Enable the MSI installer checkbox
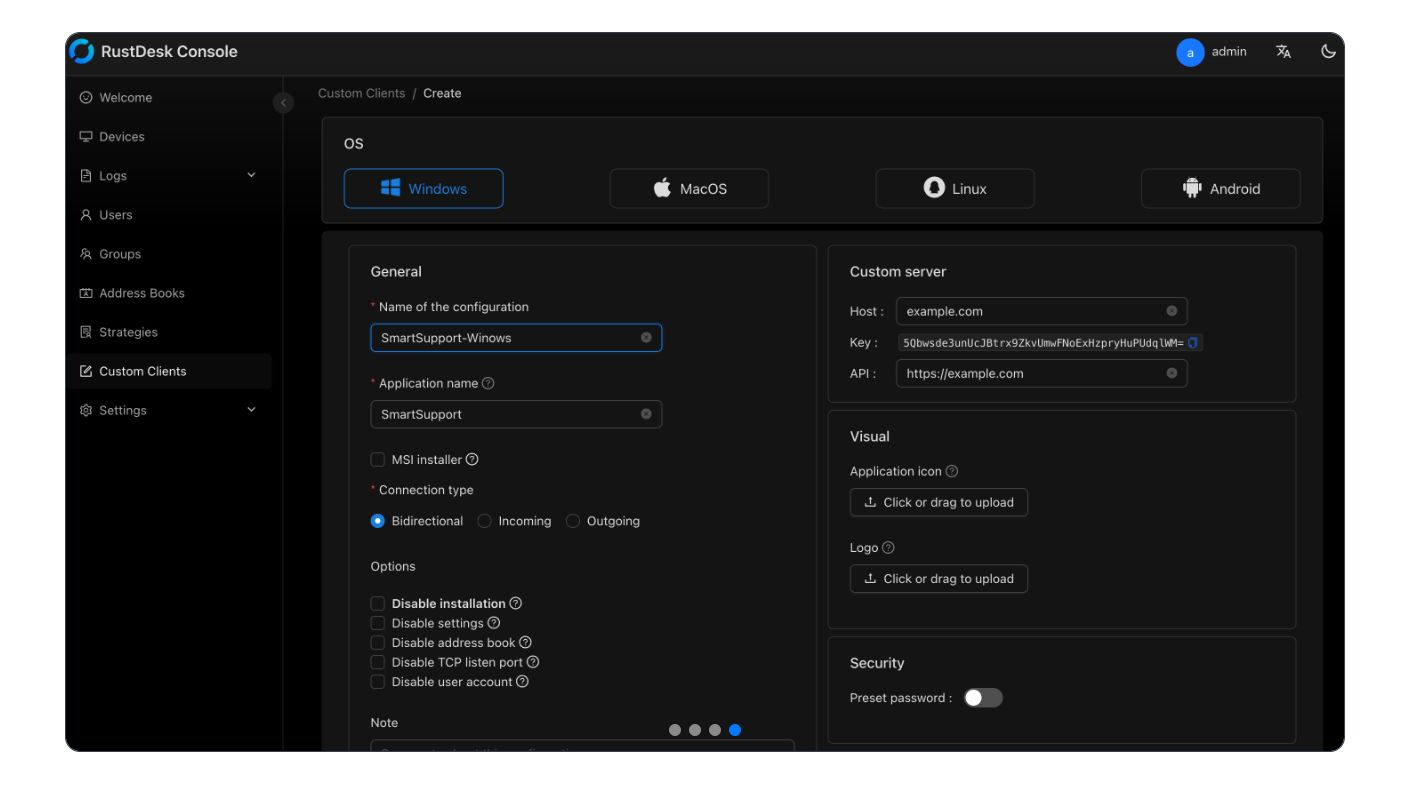1417x788 pixels. point(378,460)
